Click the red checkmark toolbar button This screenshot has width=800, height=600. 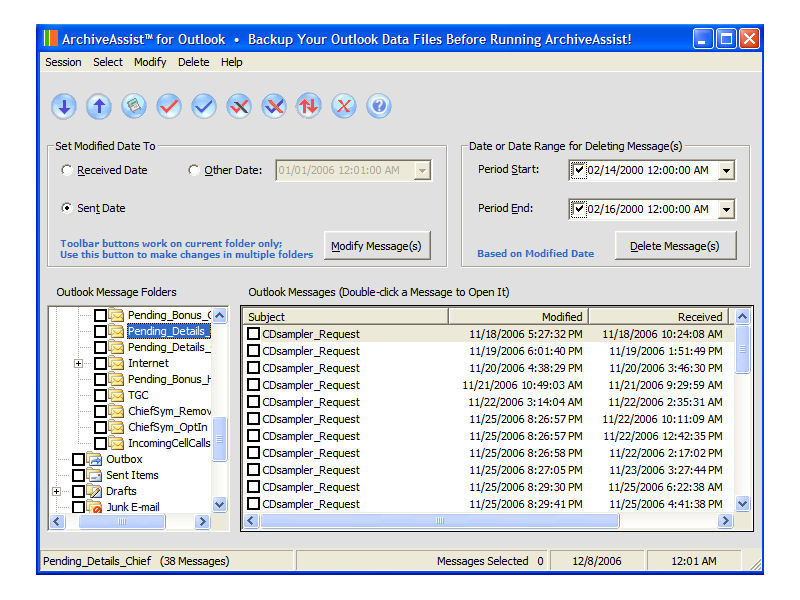click(x=169, y=107)
